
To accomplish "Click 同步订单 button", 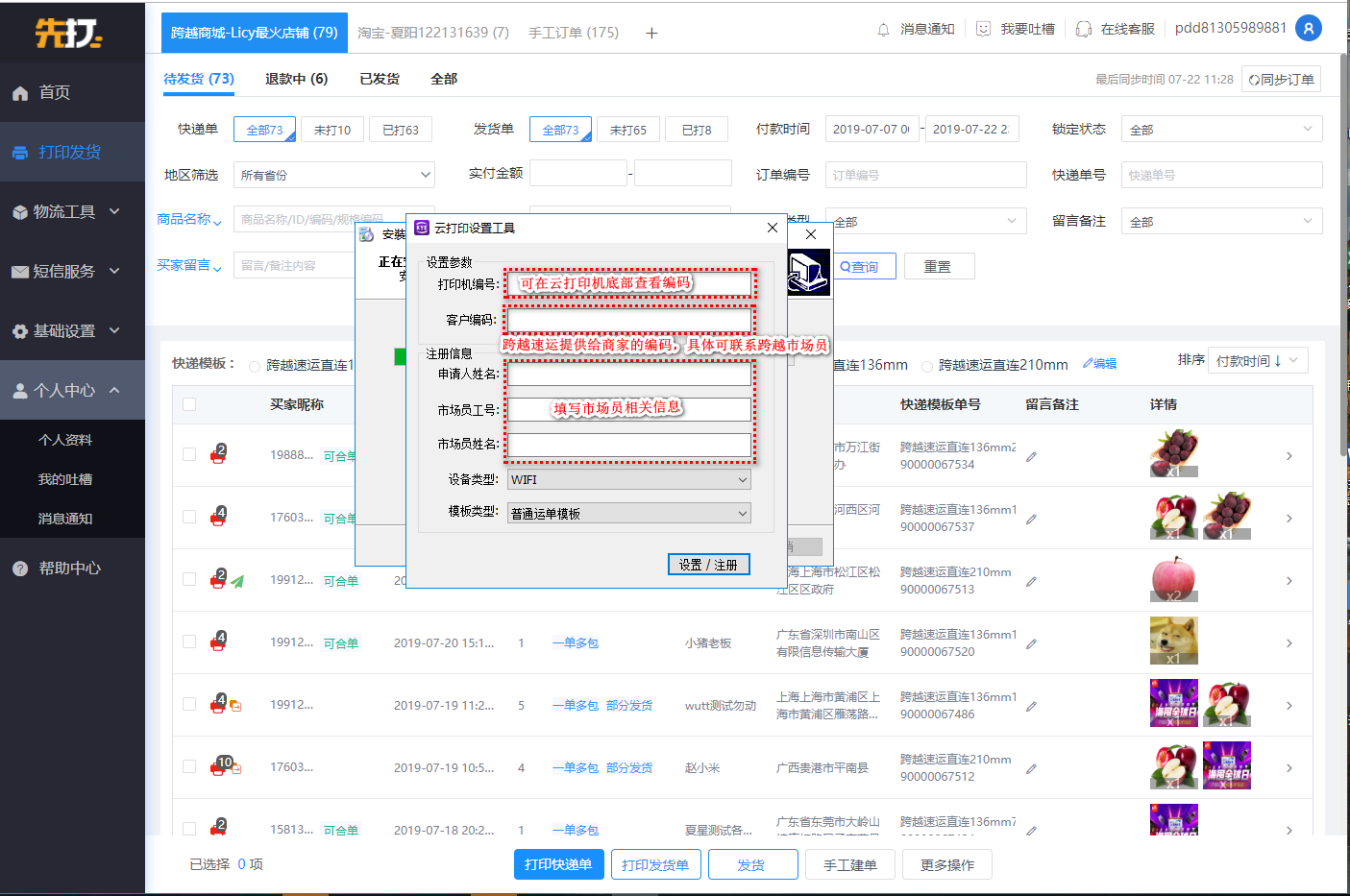I will click(x=1281, y=79).
